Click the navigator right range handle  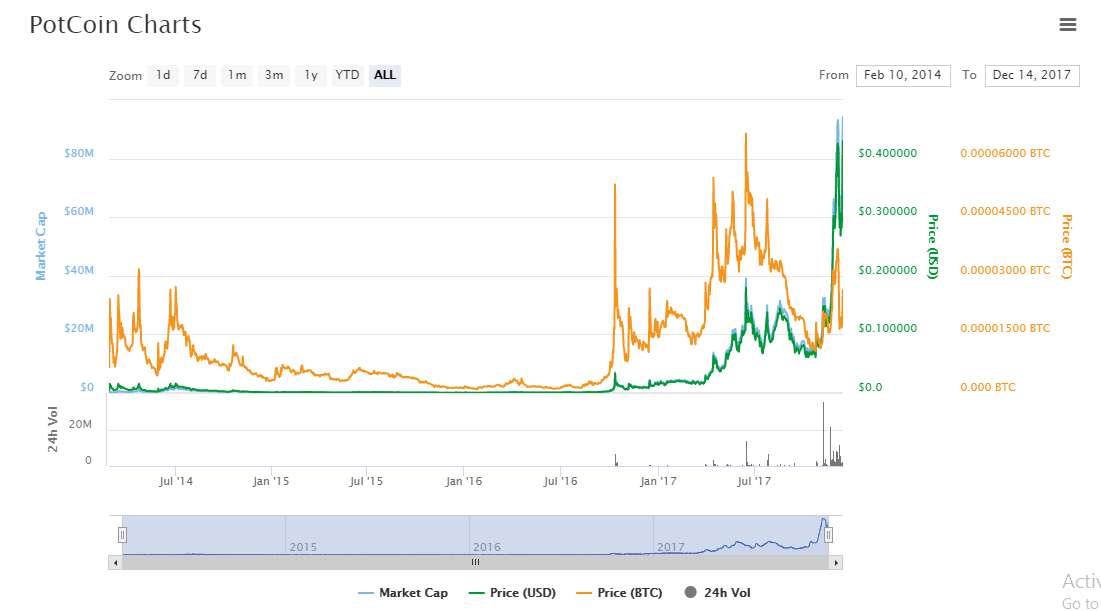point(828,535)
